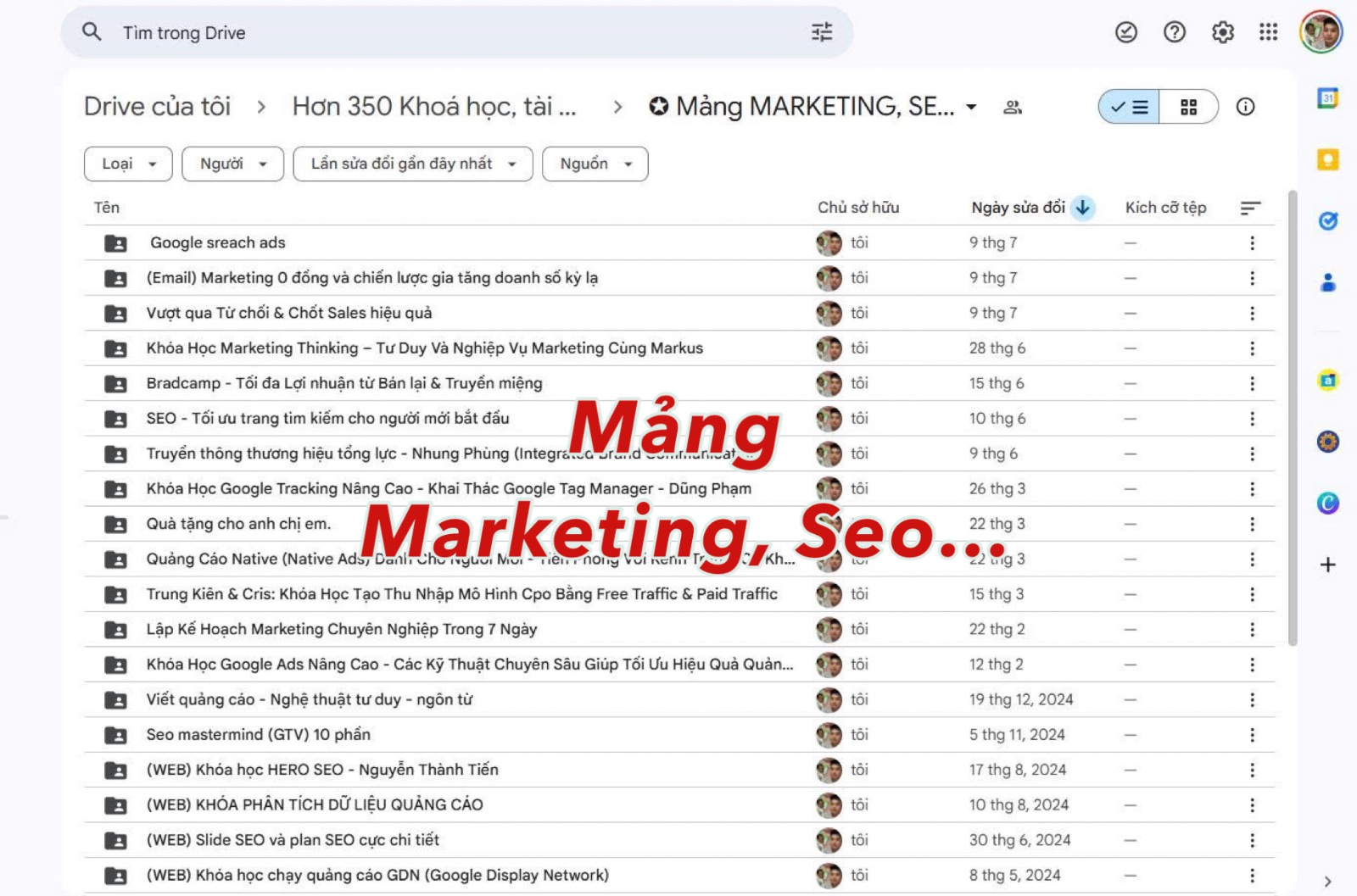Open more actions for Lập Kế Hoạch Marketing row

click(1252, 630)
